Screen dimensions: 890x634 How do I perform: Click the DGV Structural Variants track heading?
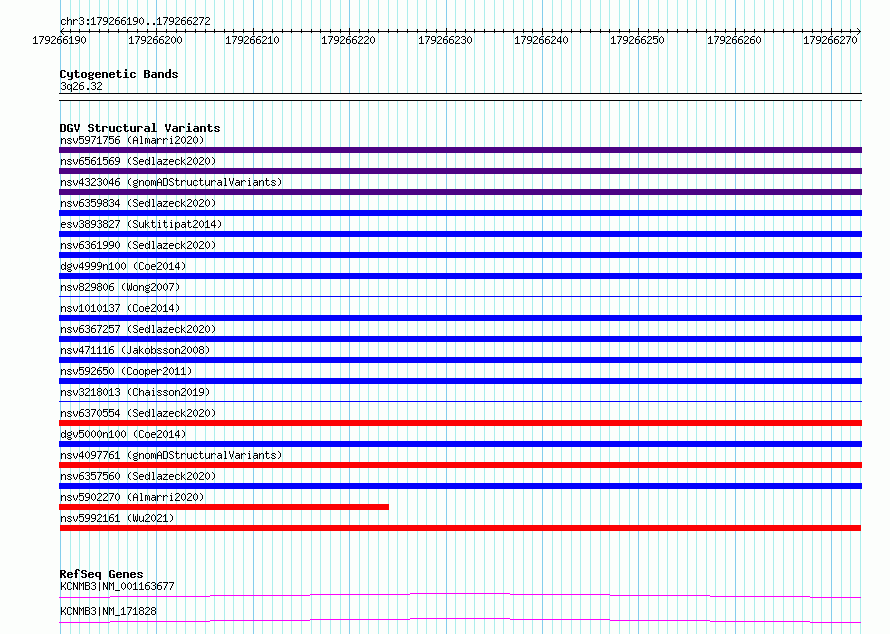140,128
